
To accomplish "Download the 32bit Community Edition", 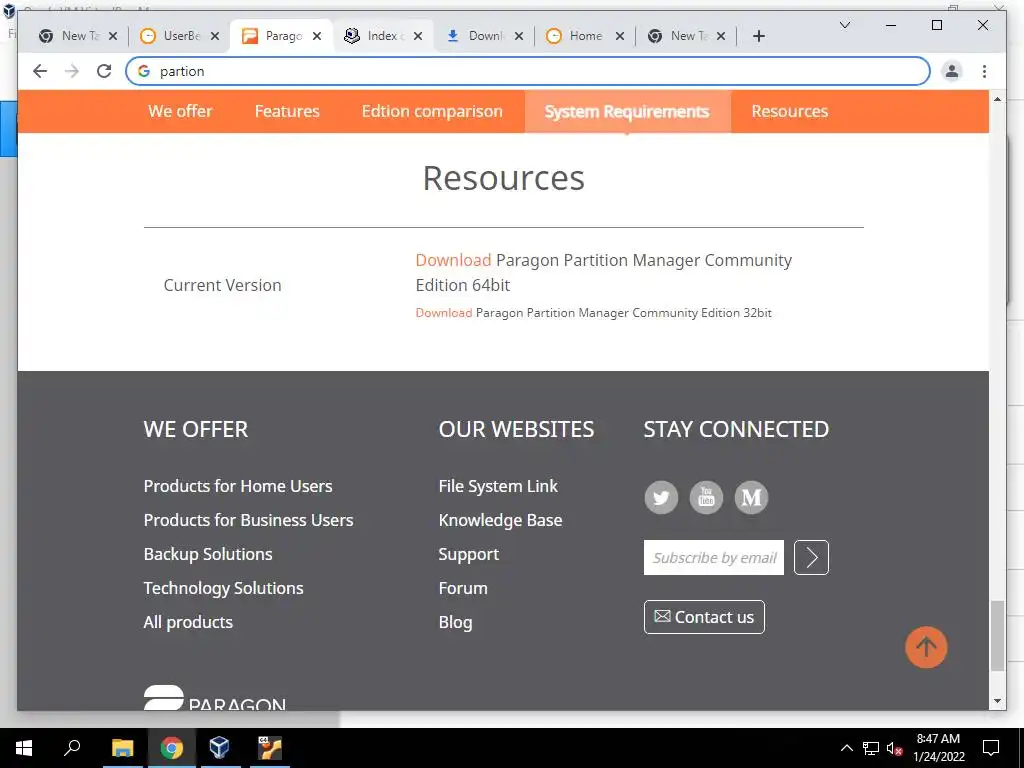I will (x=443, y=313).
